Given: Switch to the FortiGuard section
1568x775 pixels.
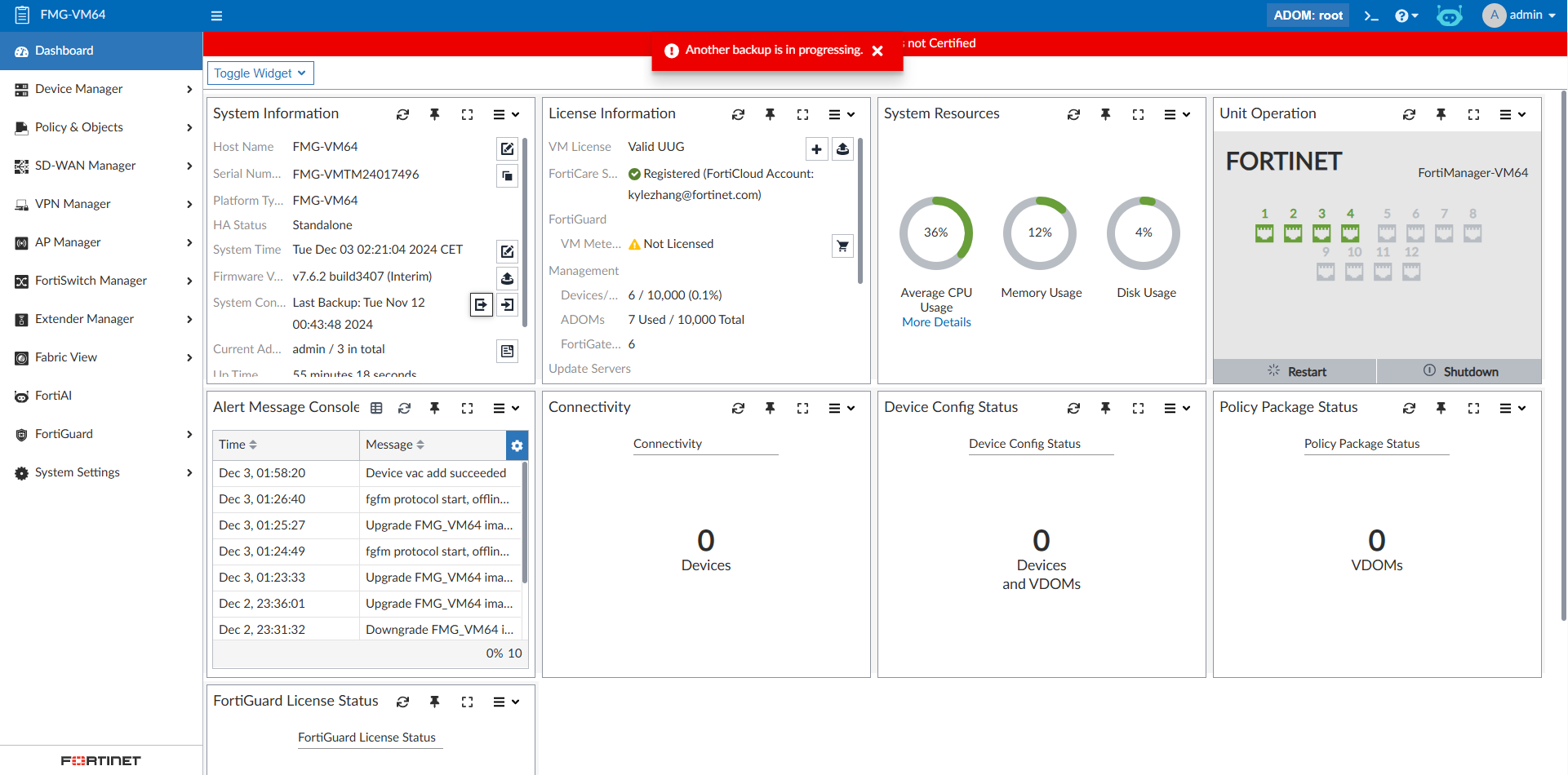Looking at the screenshot, I should coord(64,434).
